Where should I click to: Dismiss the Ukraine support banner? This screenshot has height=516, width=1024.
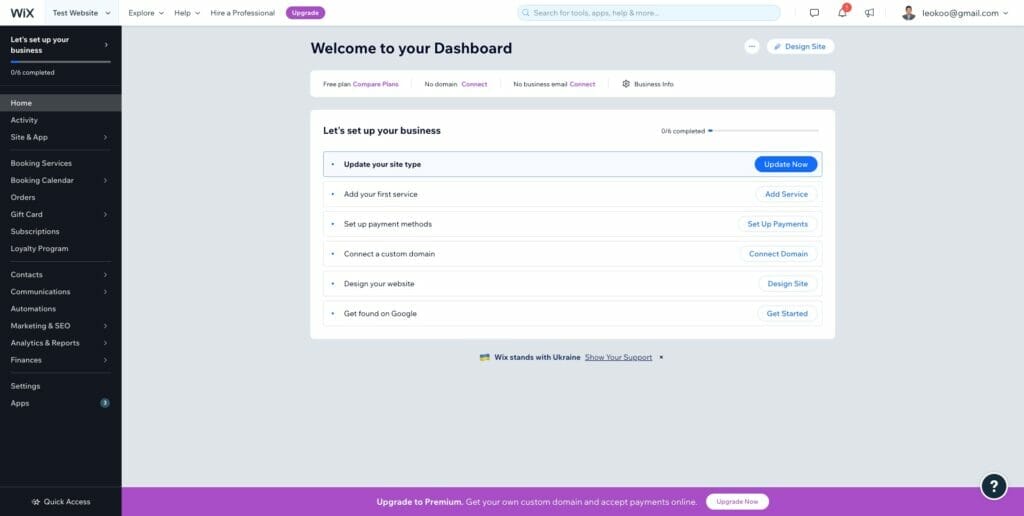coord(661,357)
